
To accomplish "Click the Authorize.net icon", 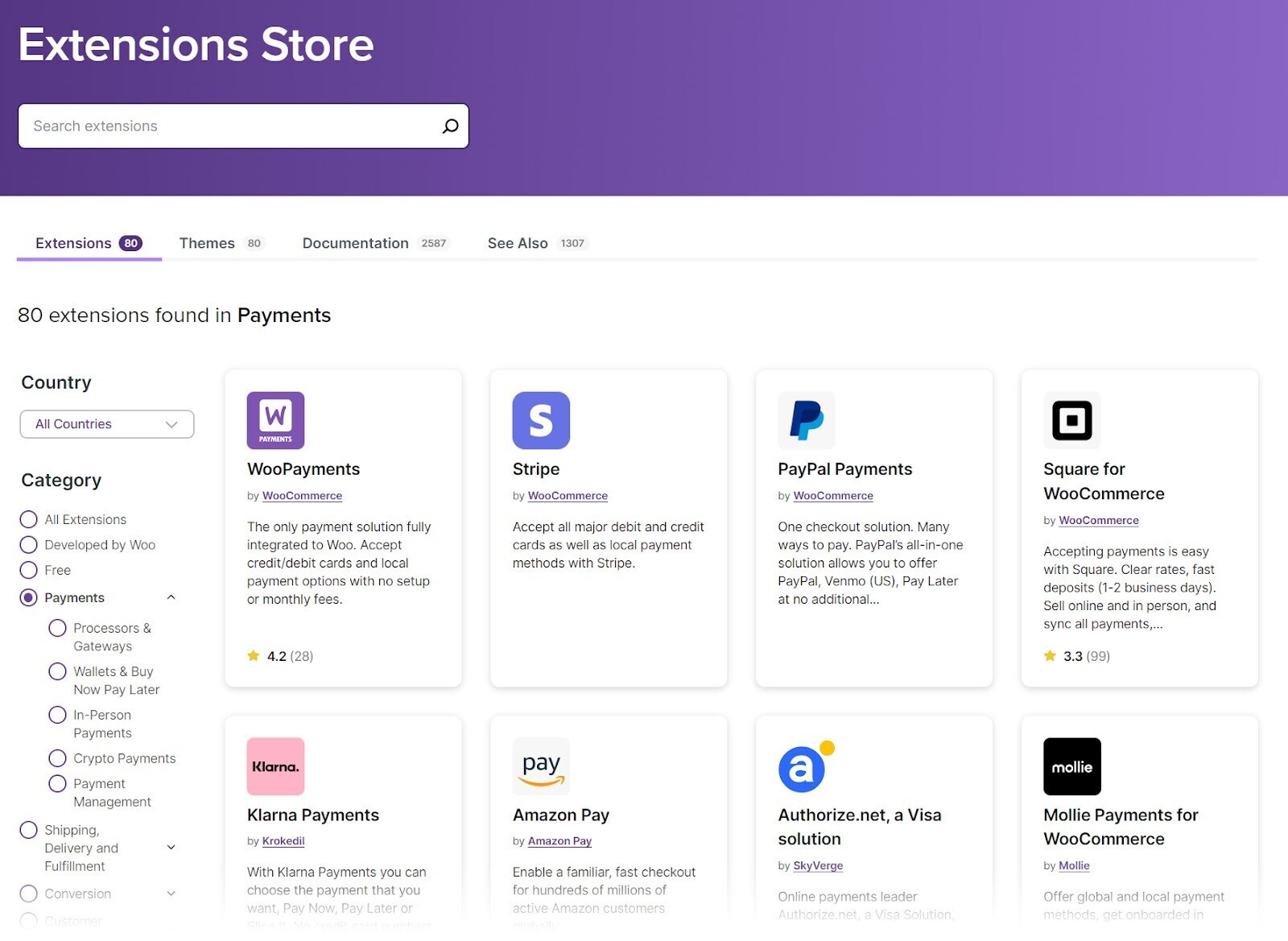I will point(806,766).
